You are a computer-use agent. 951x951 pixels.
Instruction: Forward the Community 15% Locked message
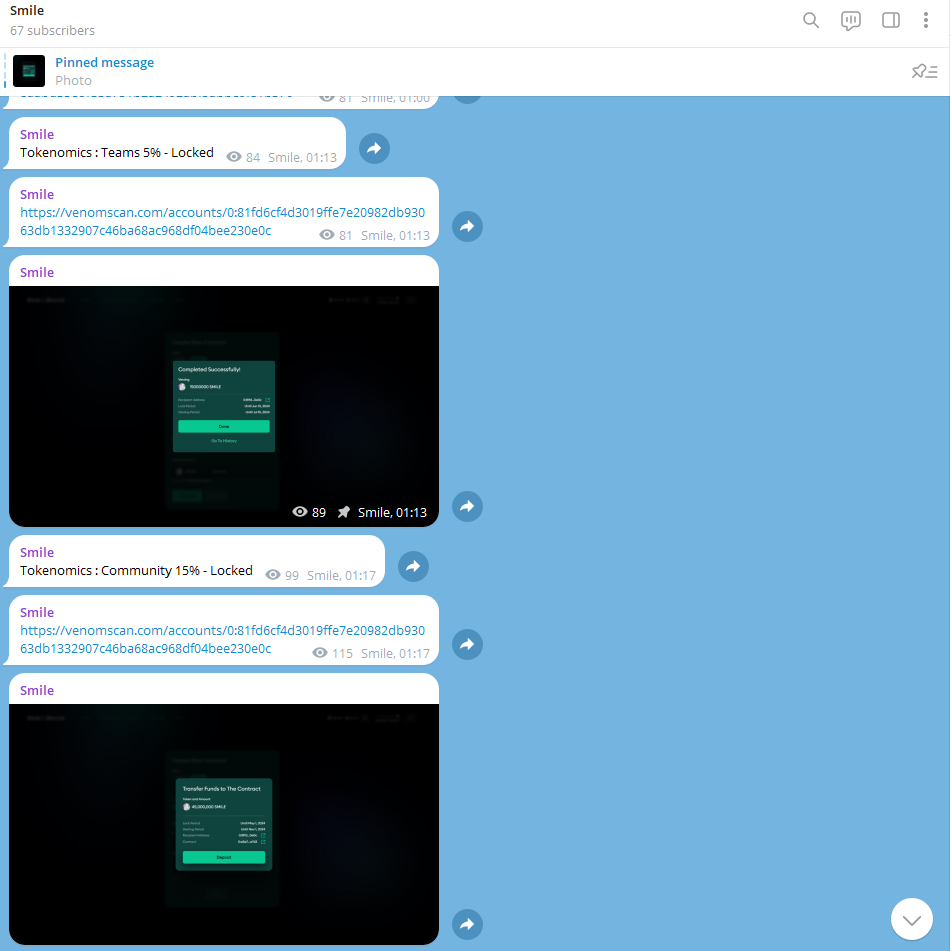(x=413, y=566)
